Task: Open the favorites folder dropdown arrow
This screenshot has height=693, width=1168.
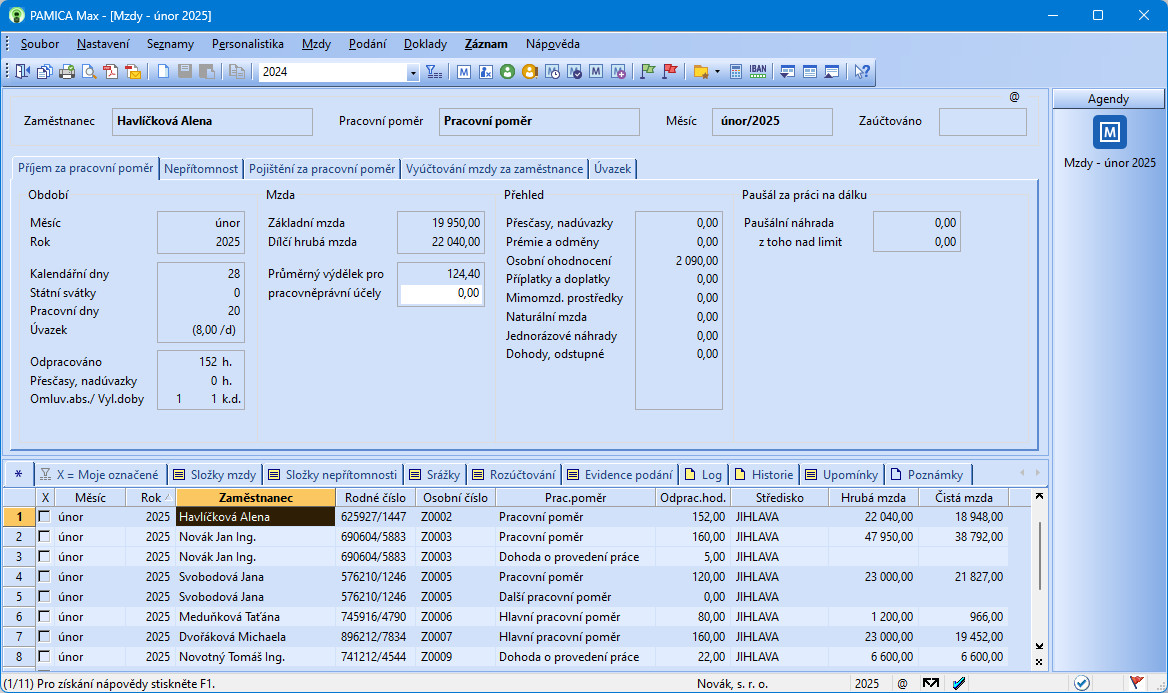Action: (x=717, y=72)
